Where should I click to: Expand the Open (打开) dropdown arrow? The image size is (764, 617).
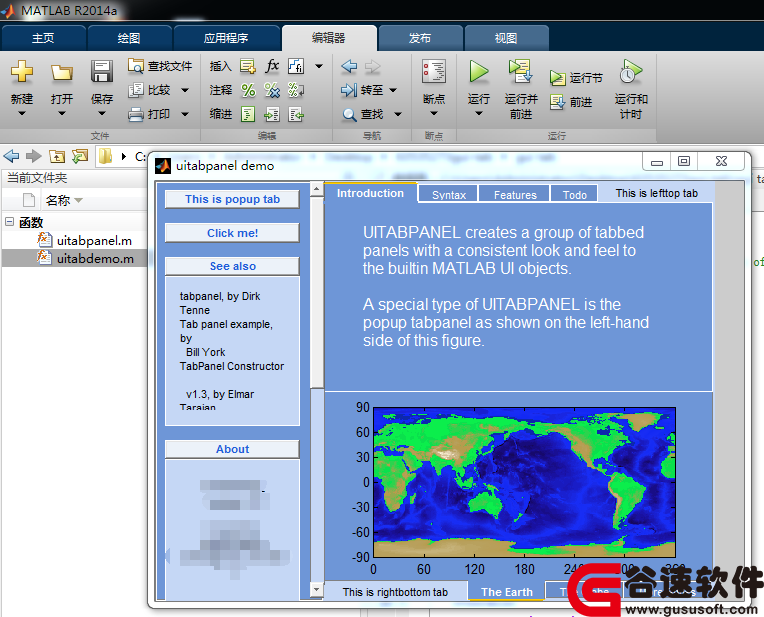62,114
